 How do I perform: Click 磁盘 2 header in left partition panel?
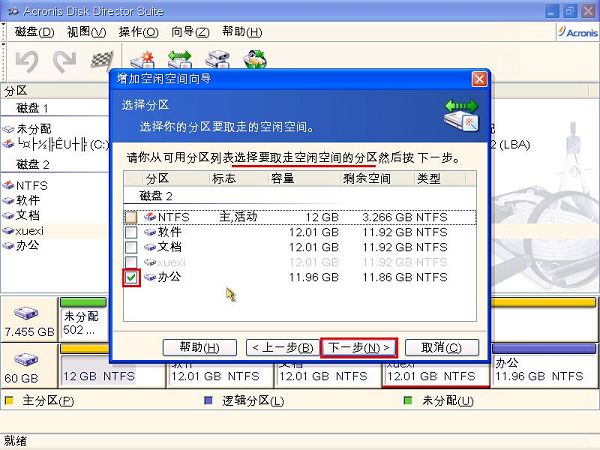pos(33,165)
